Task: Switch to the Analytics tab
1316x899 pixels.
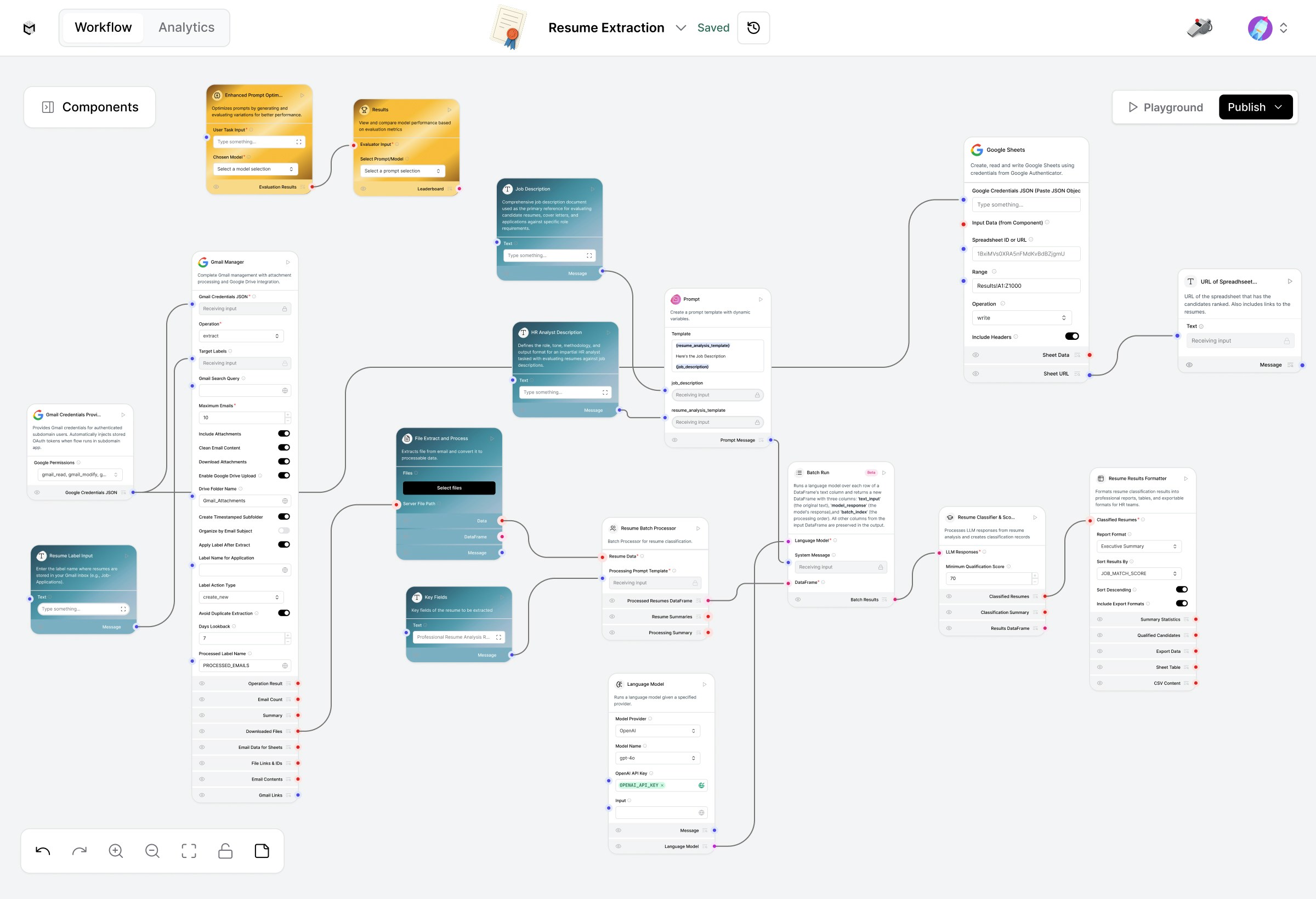Action: click(186, 27)
